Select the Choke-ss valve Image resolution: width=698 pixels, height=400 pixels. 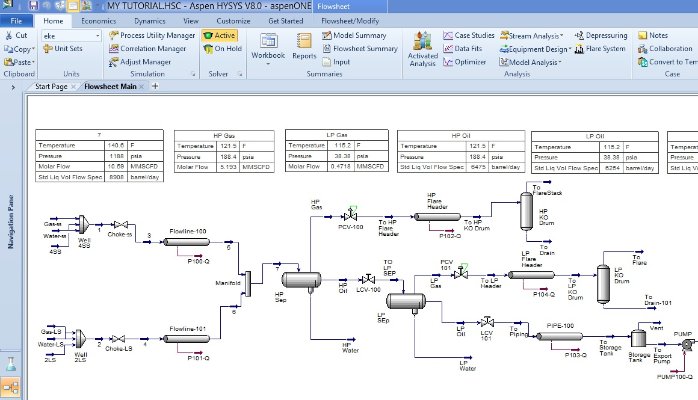(120, 225)
